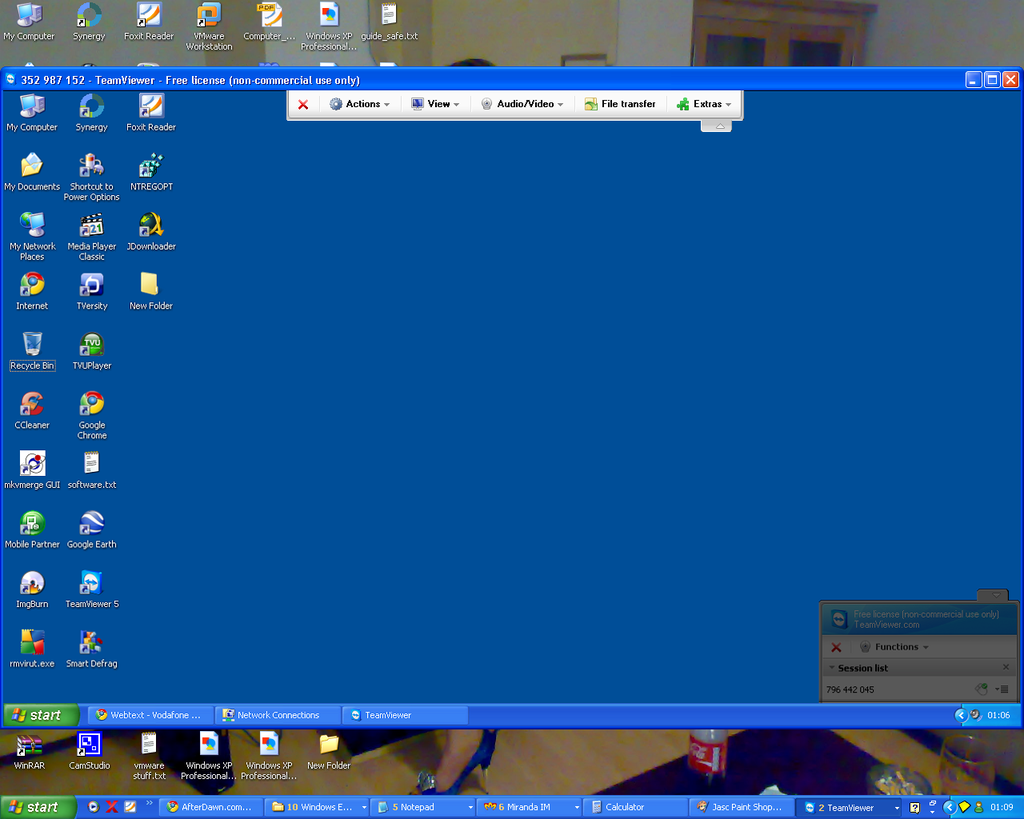Open the Start menu in the remote session taskbar
Screen dimensions: 1024x819
tap(42, 715)
